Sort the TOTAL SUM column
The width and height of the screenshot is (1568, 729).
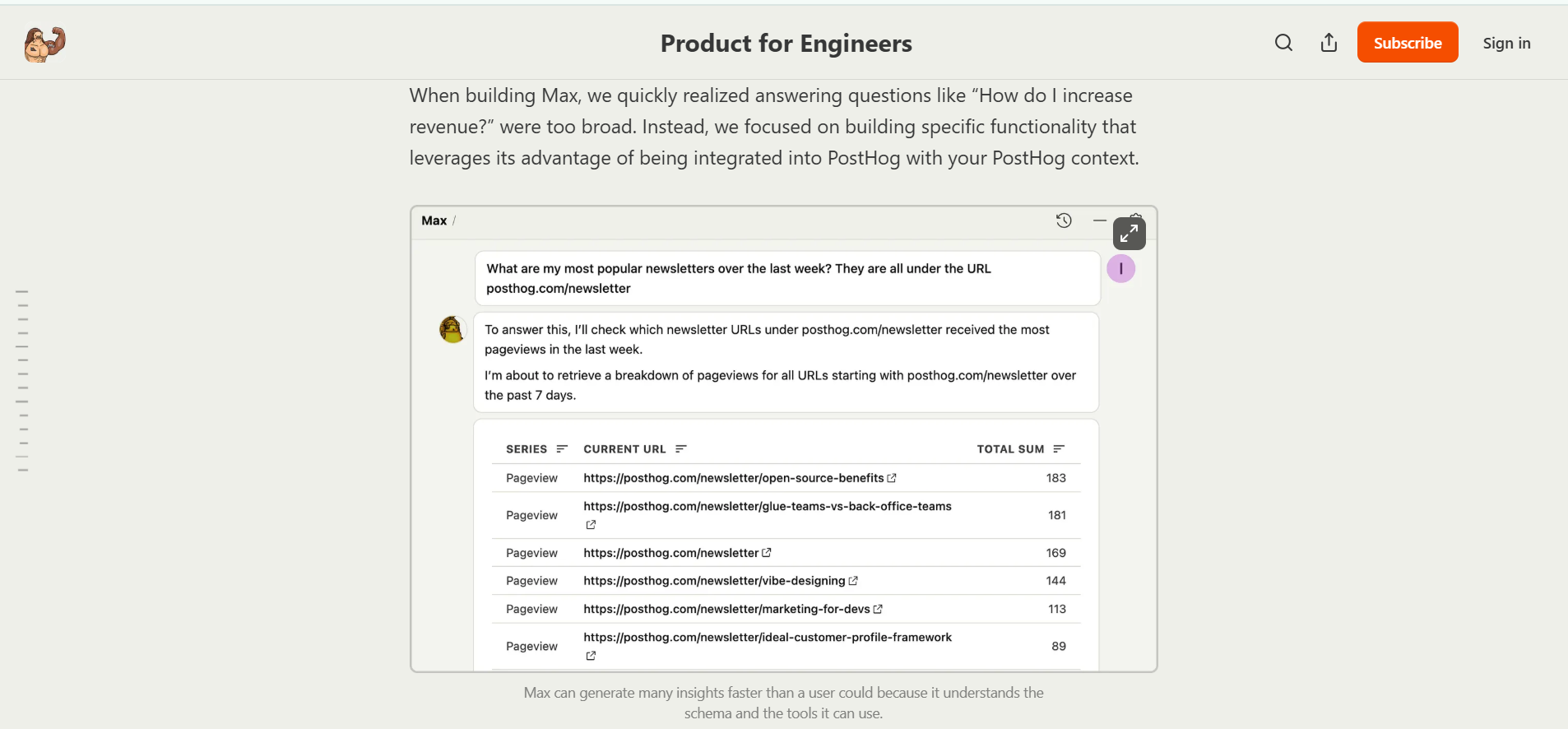1060,448
